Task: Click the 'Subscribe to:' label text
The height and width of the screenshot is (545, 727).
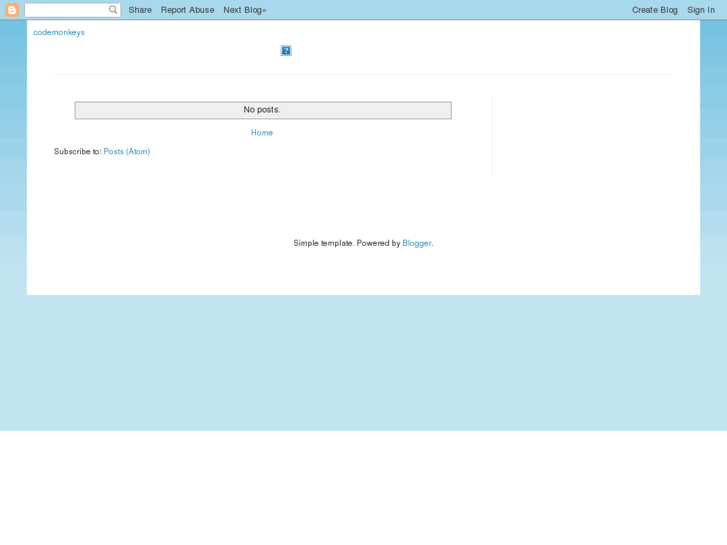Action: pyautogui.click(x=77, y=152)
